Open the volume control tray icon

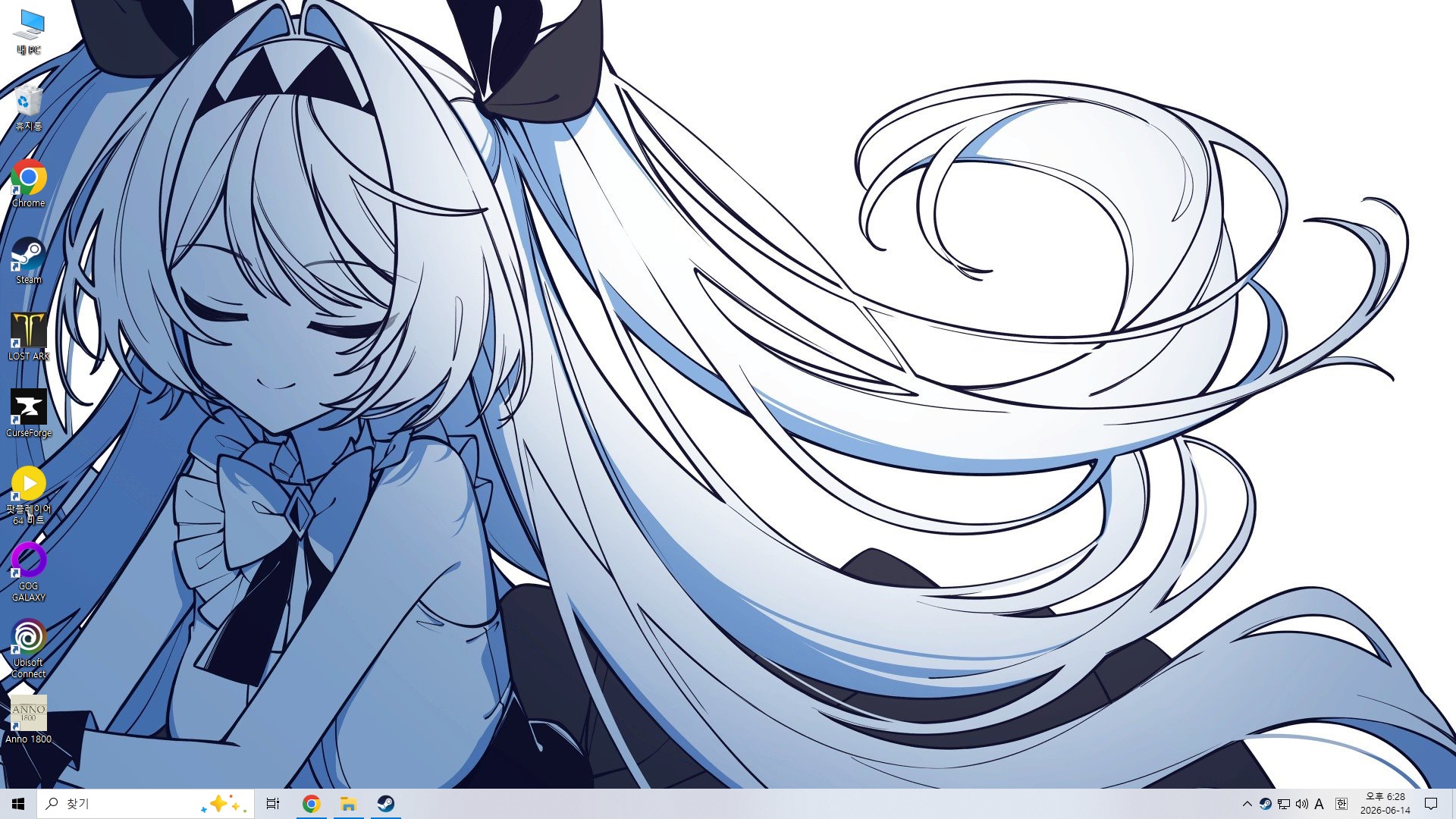[1301, 804]
